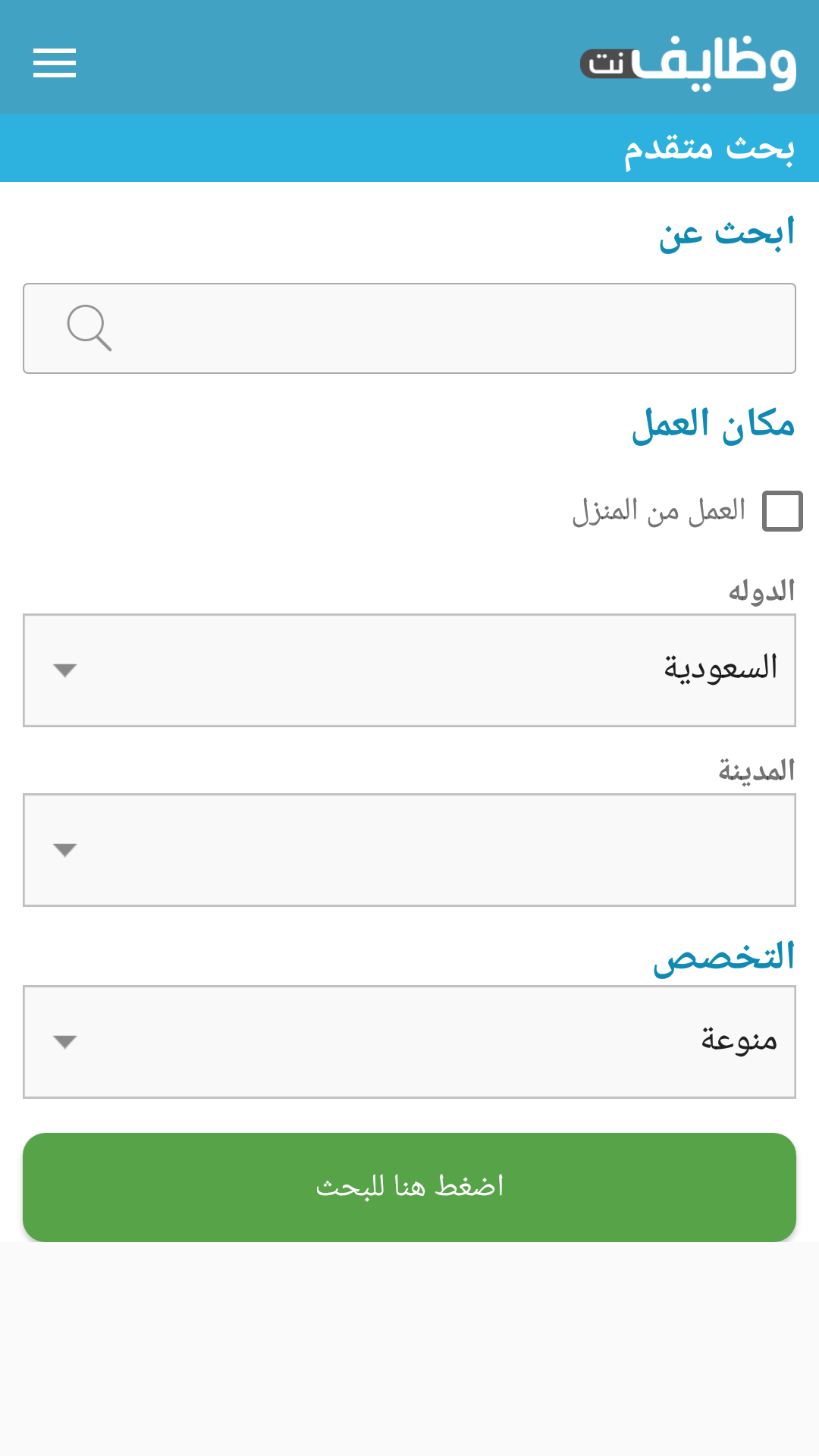Image resolution: width=819 pixels, height=1456 pixels.
Task: Click the التخصص dropdown arrow
Action: 65,1042
